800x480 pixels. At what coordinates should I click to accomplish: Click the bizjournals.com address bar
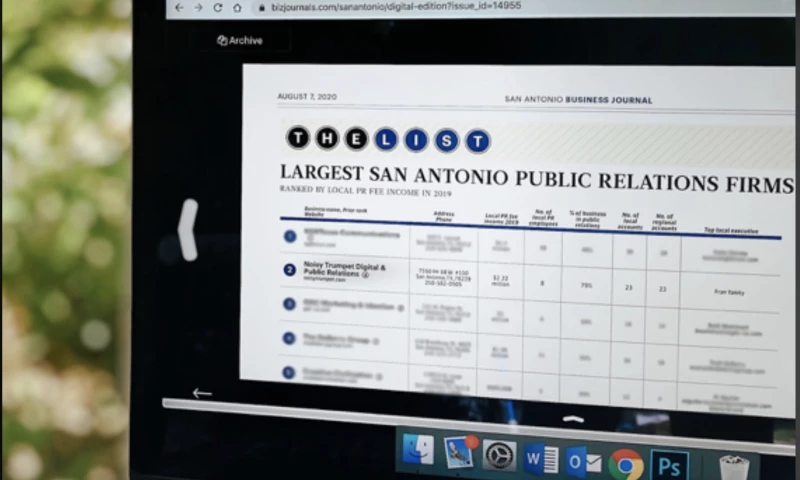pos(400,7)
